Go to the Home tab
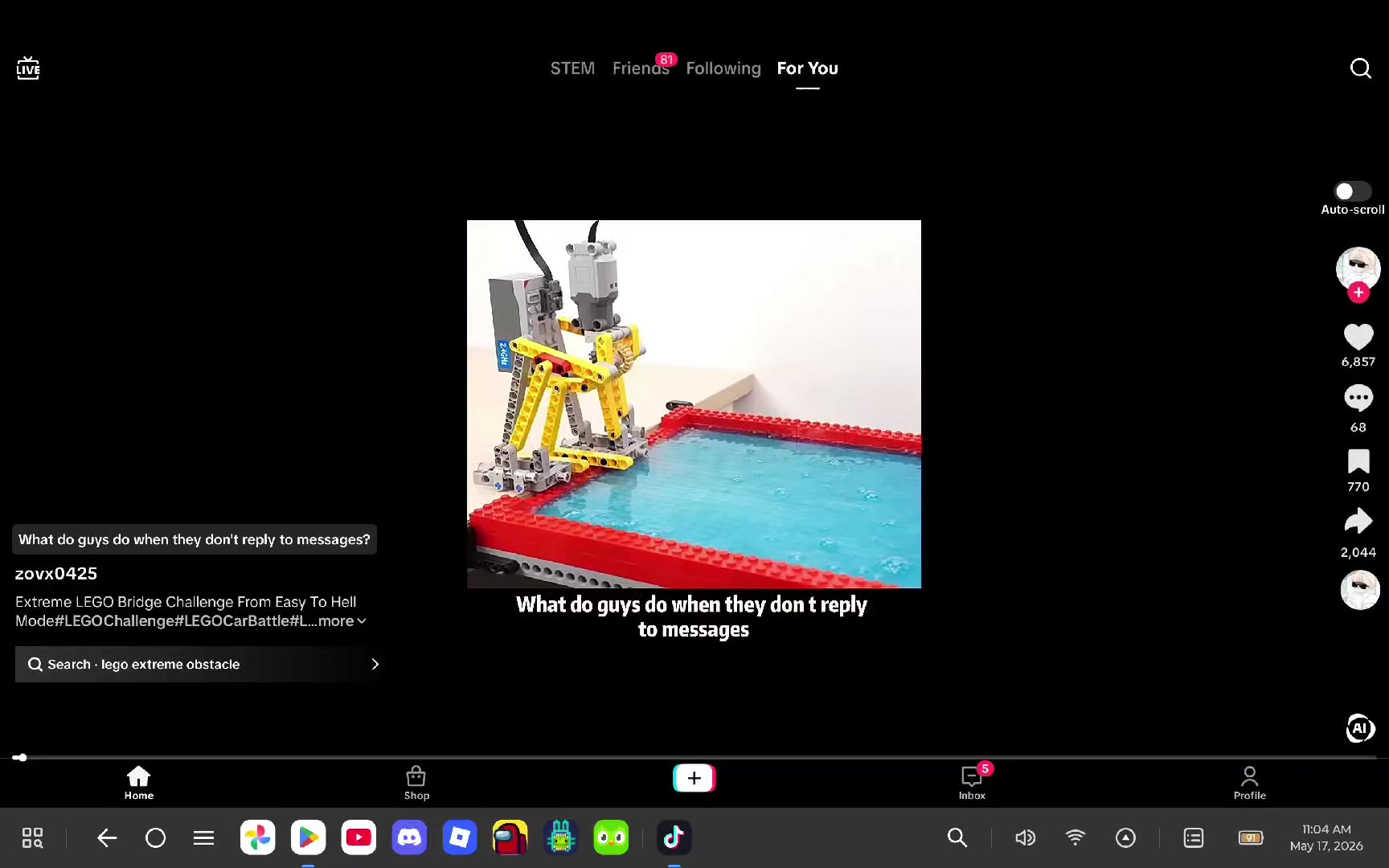This screenshot has width=1389, height=868. coord(138,783)
